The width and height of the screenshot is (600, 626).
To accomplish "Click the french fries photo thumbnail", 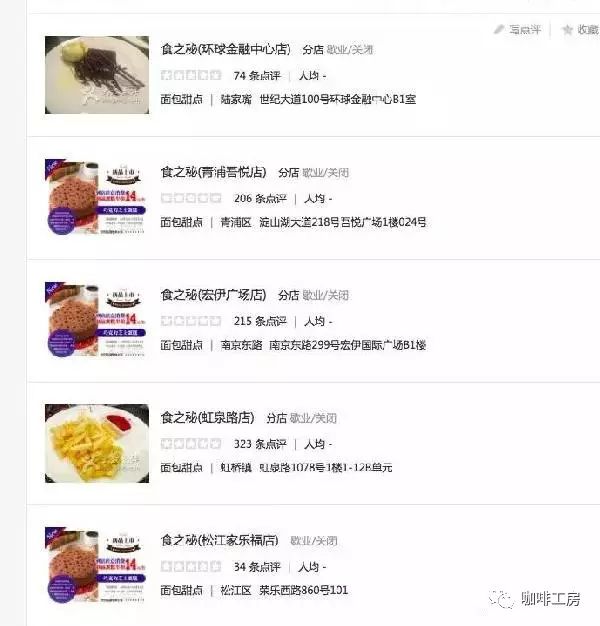I will (97, 444).
